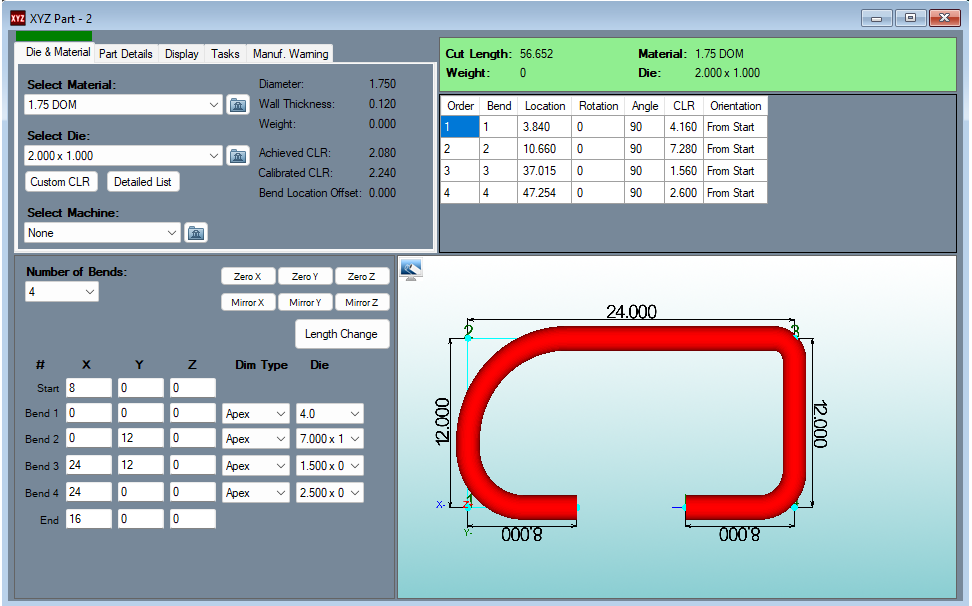Click the Zero Y button
This screenshot has width=972, height=606.
(x=305, y=276)
